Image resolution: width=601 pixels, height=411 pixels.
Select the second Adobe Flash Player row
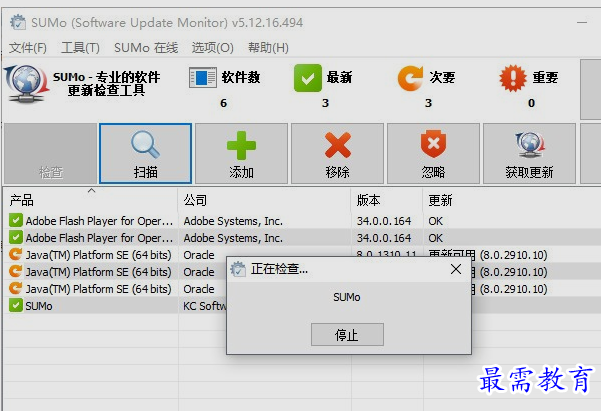click(x=302, y=238)
